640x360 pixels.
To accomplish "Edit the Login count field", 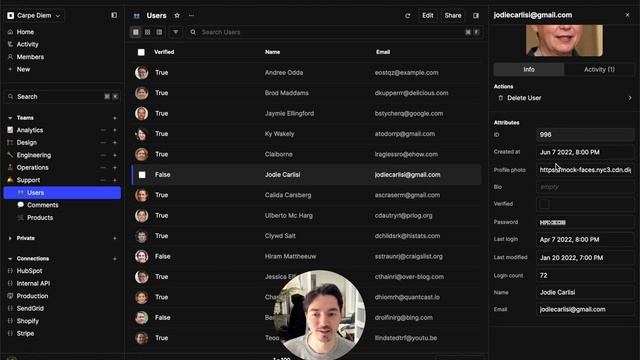I will point(585,276).
